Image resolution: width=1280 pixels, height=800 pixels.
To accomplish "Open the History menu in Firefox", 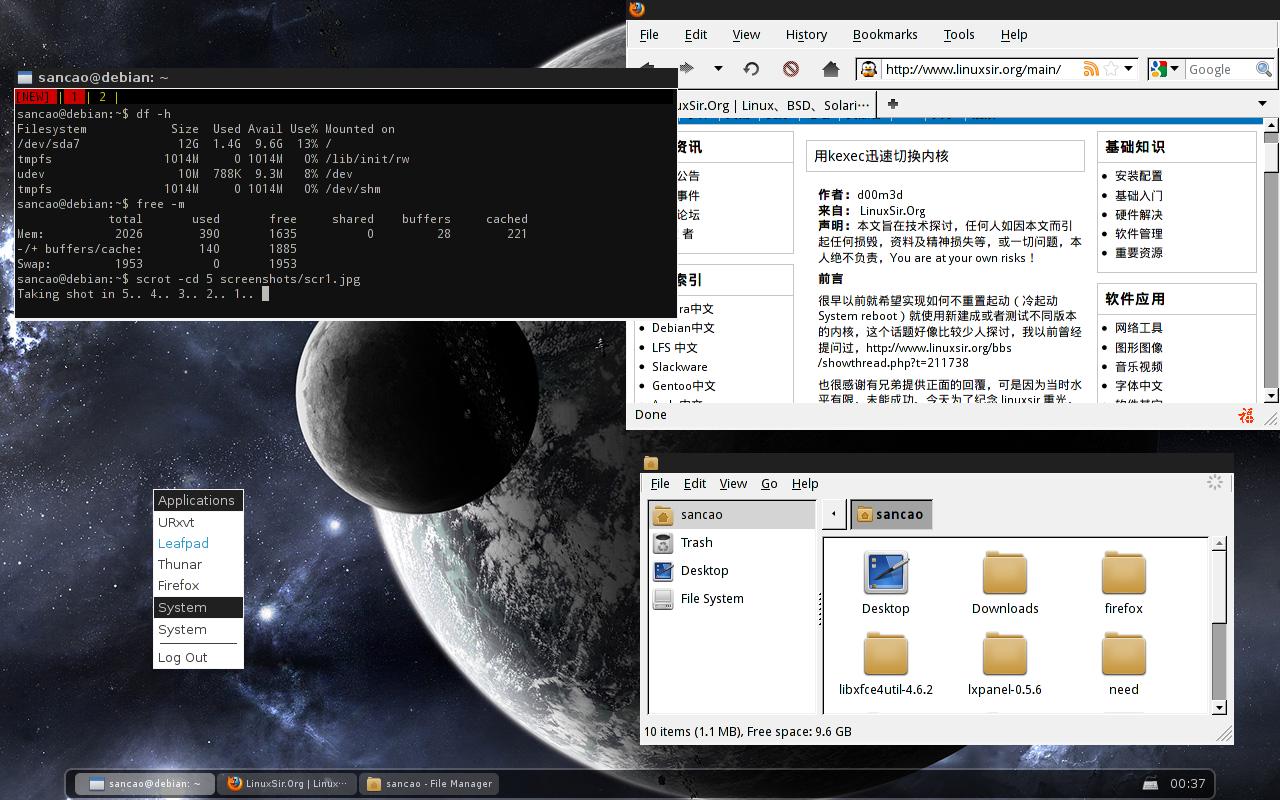I will (x=806, y=34).
